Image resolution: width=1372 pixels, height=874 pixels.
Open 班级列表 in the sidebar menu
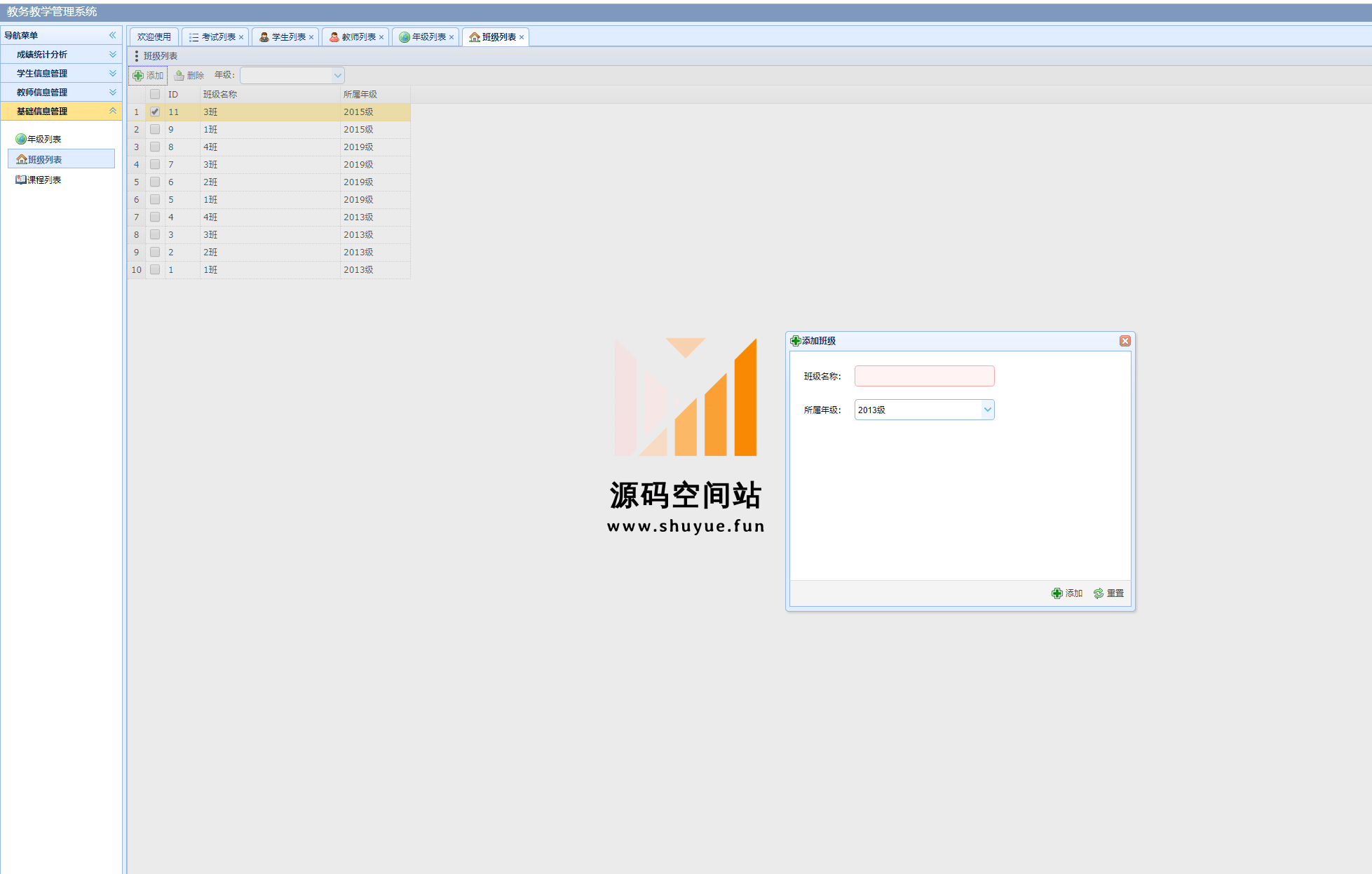45,160
